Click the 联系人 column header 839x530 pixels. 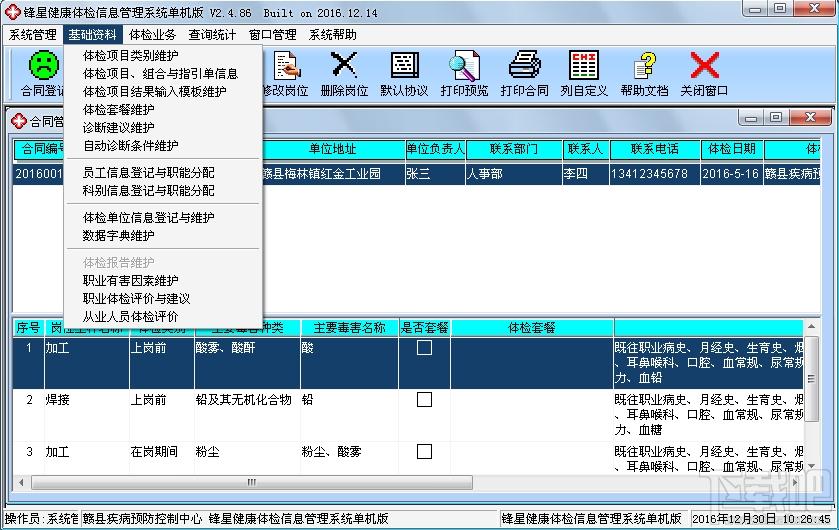pyautogui.click(x=585, y=149)
